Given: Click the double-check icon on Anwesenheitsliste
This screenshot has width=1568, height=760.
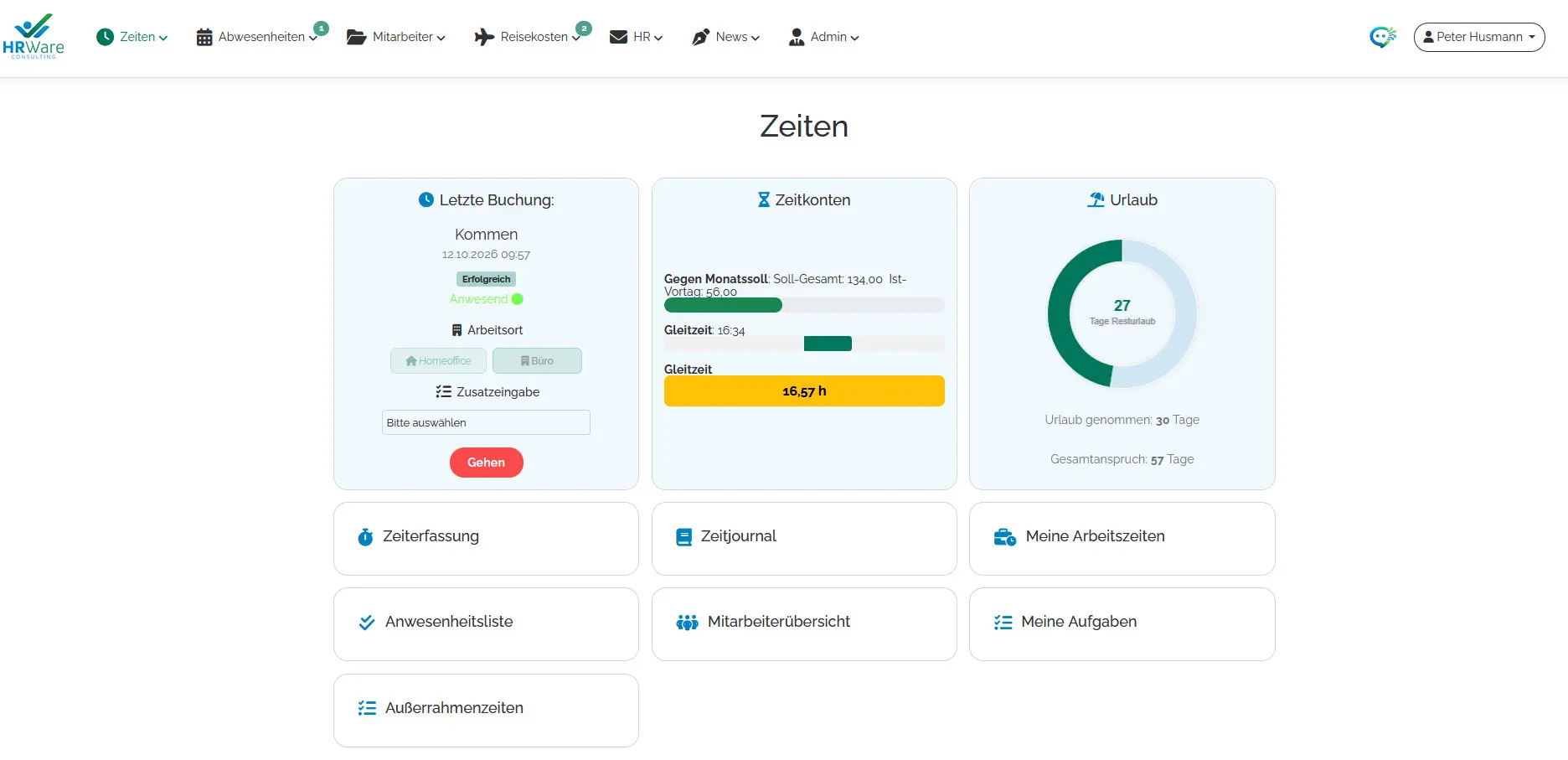Looking at the screenshot, I should [367, 623].
